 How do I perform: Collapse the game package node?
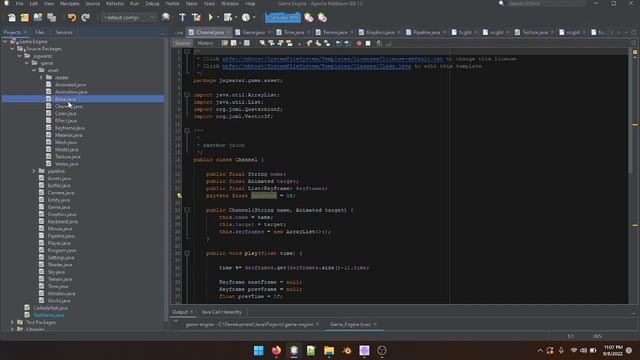click(27, 63)
